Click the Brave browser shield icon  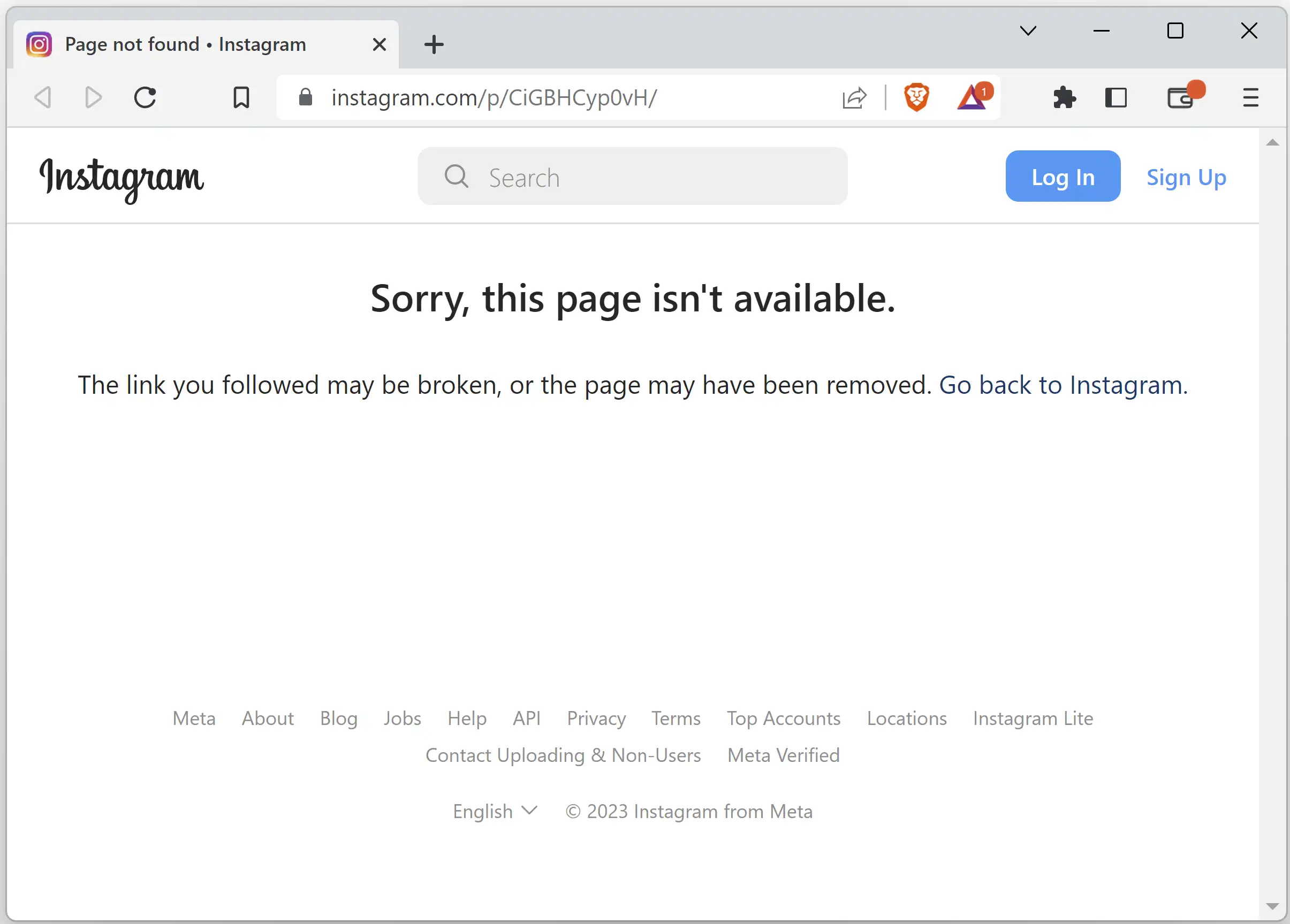click(916, 97)
